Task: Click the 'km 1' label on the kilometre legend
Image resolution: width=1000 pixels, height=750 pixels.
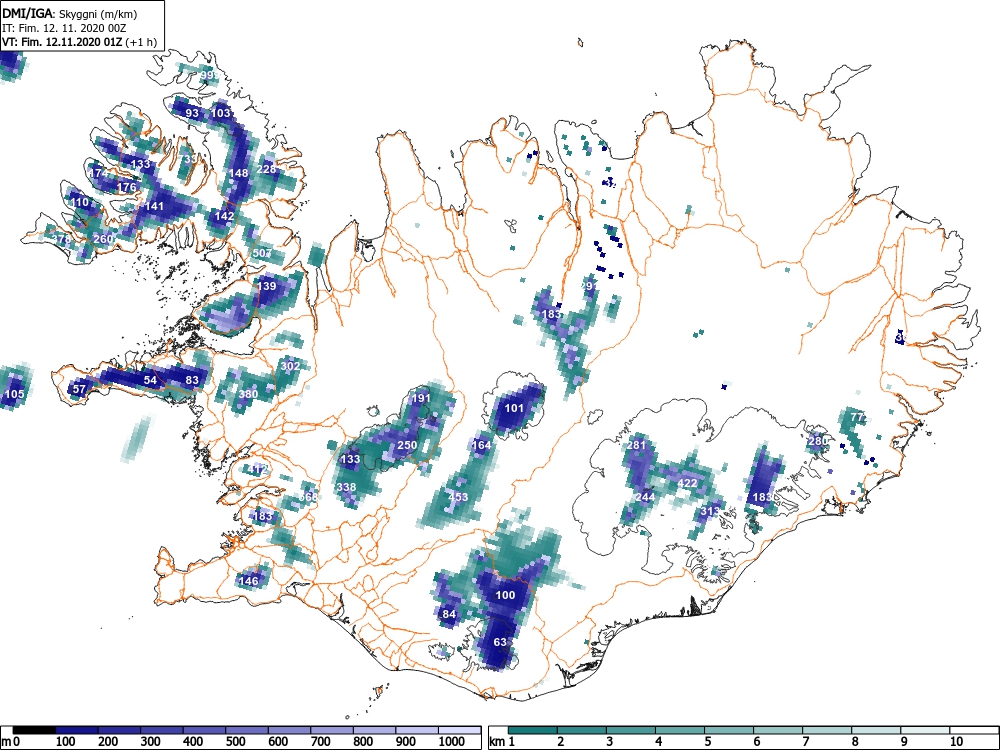Action: [503, 742]
